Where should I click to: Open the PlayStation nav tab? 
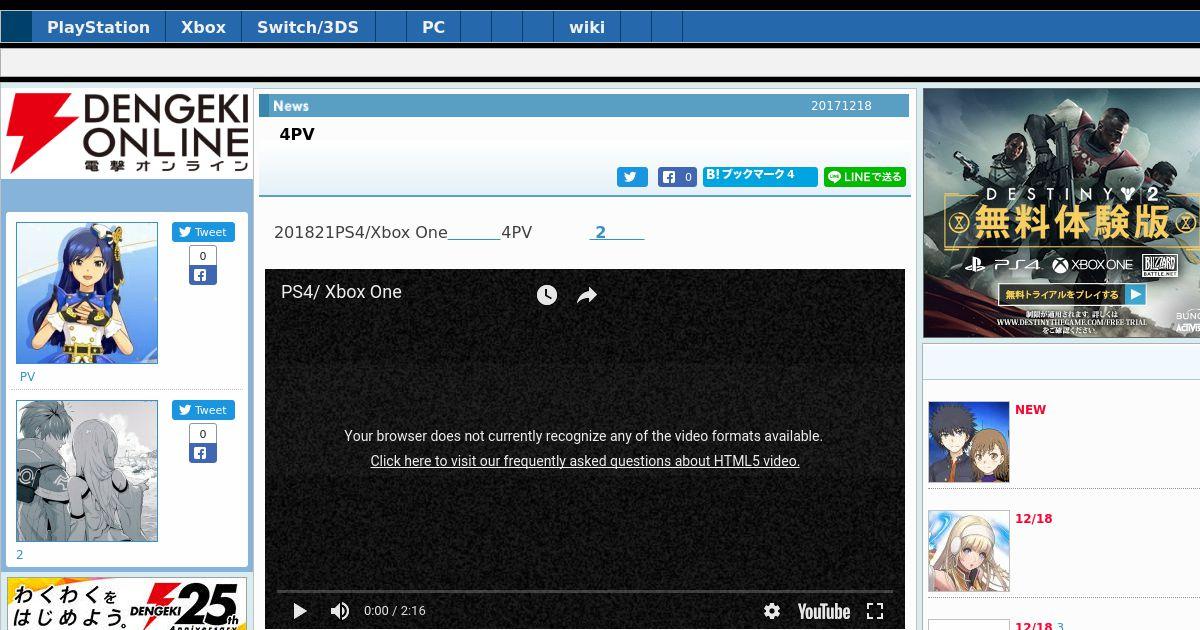98,27
